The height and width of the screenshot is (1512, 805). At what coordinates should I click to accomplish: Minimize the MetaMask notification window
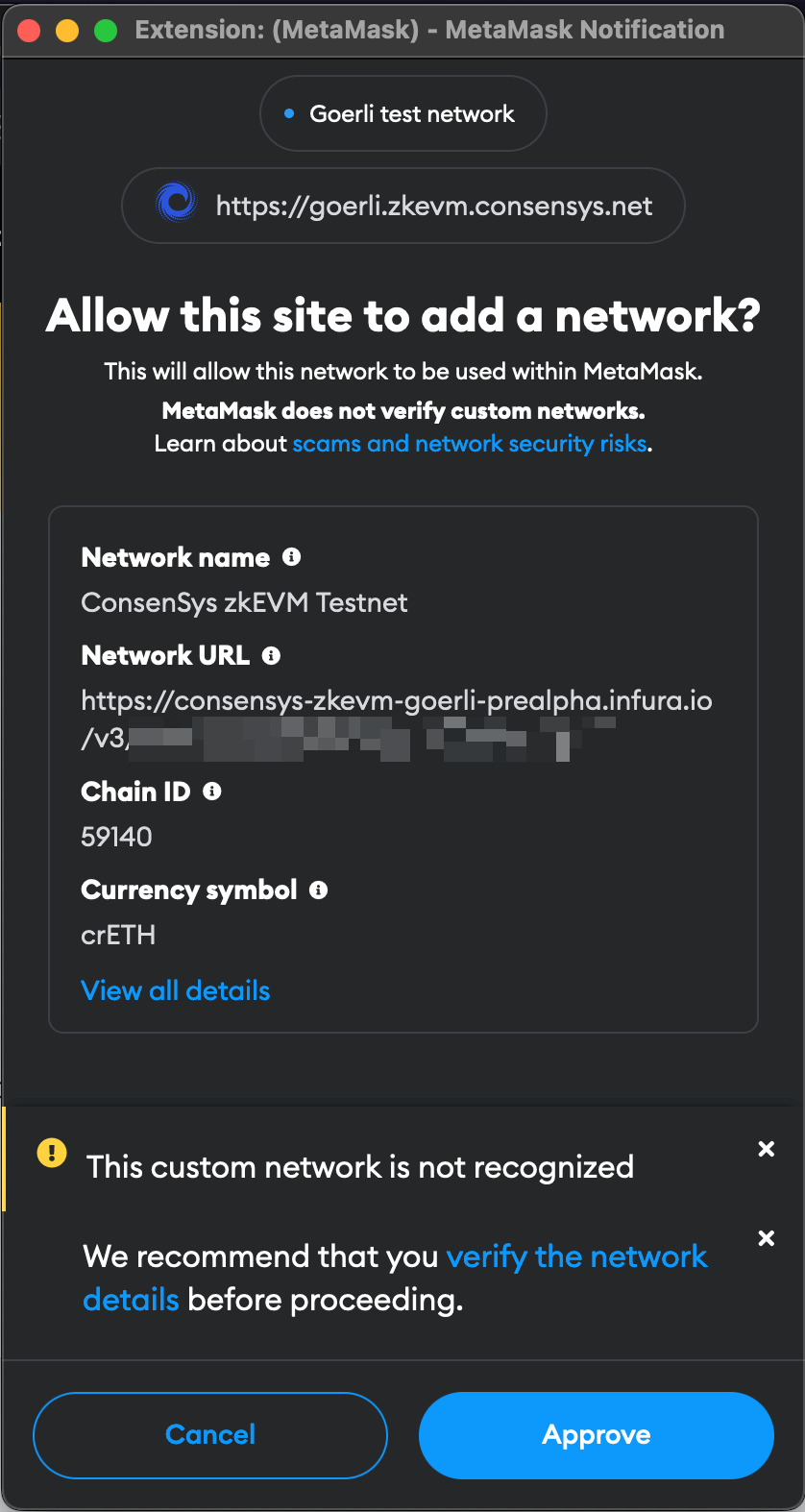(x=65, y=29)
